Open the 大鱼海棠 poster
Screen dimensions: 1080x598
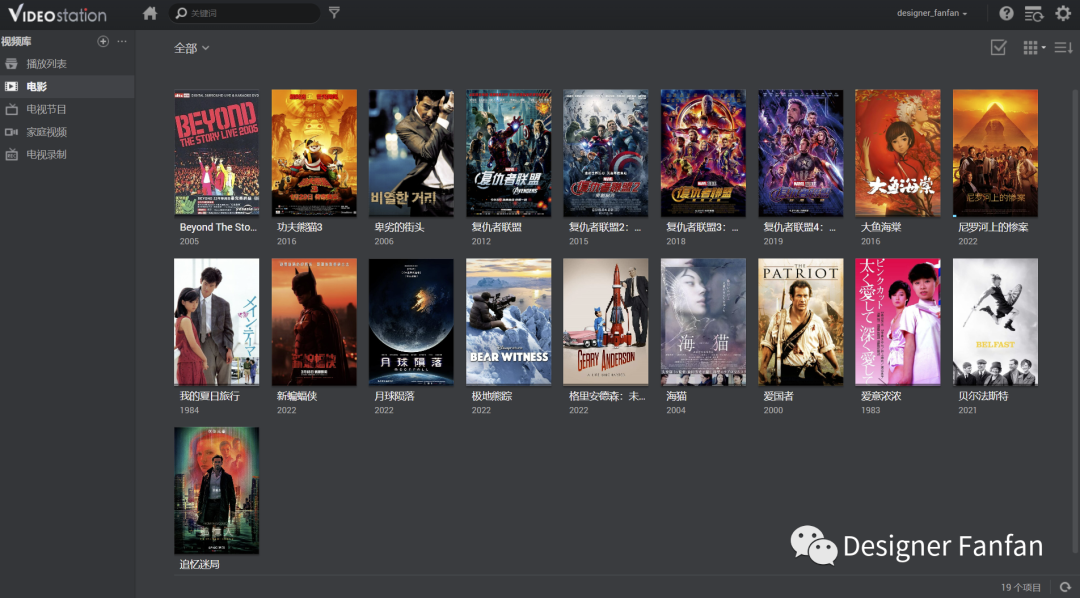pyautogui.click(x=897, y=153)
